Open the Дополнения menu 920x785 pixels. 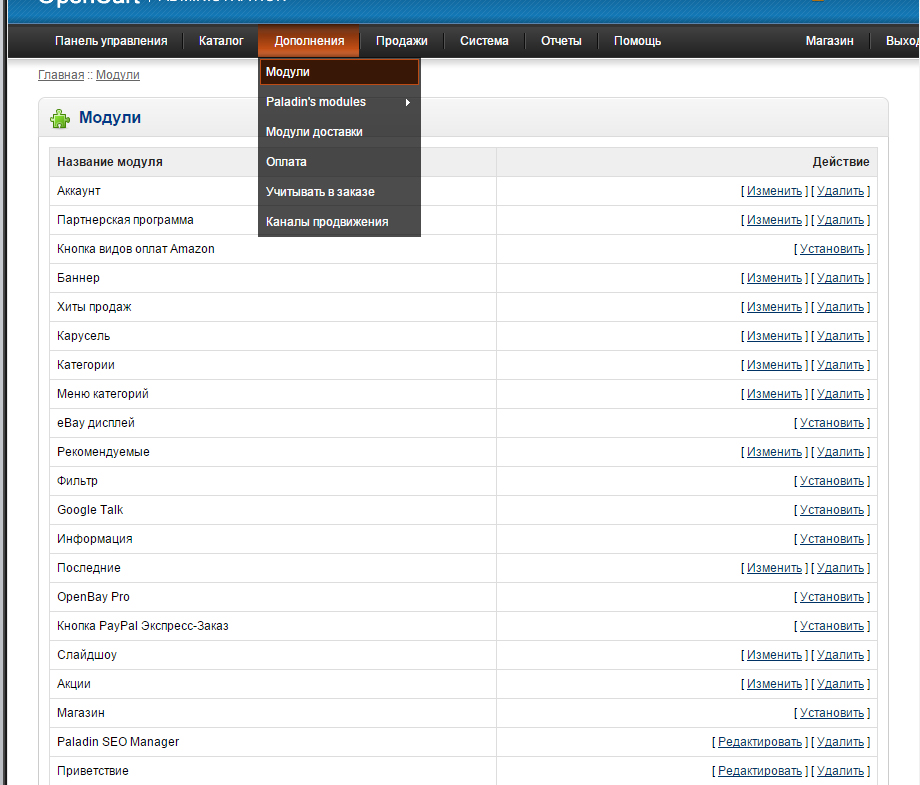(x=309, y=41)
